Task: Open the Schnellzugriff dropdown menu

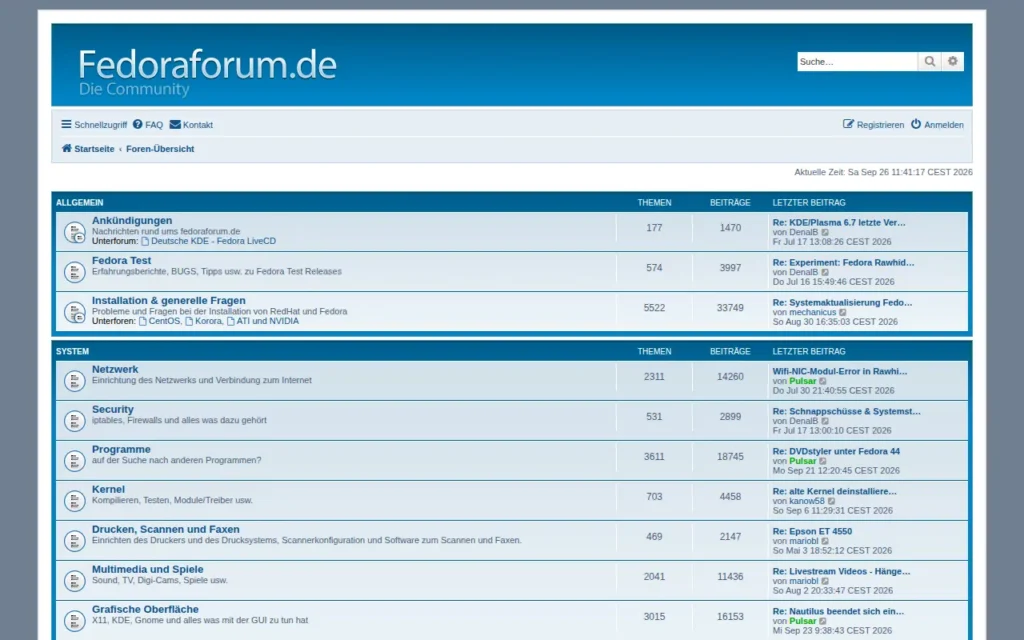Action: [x=94, y=125]
